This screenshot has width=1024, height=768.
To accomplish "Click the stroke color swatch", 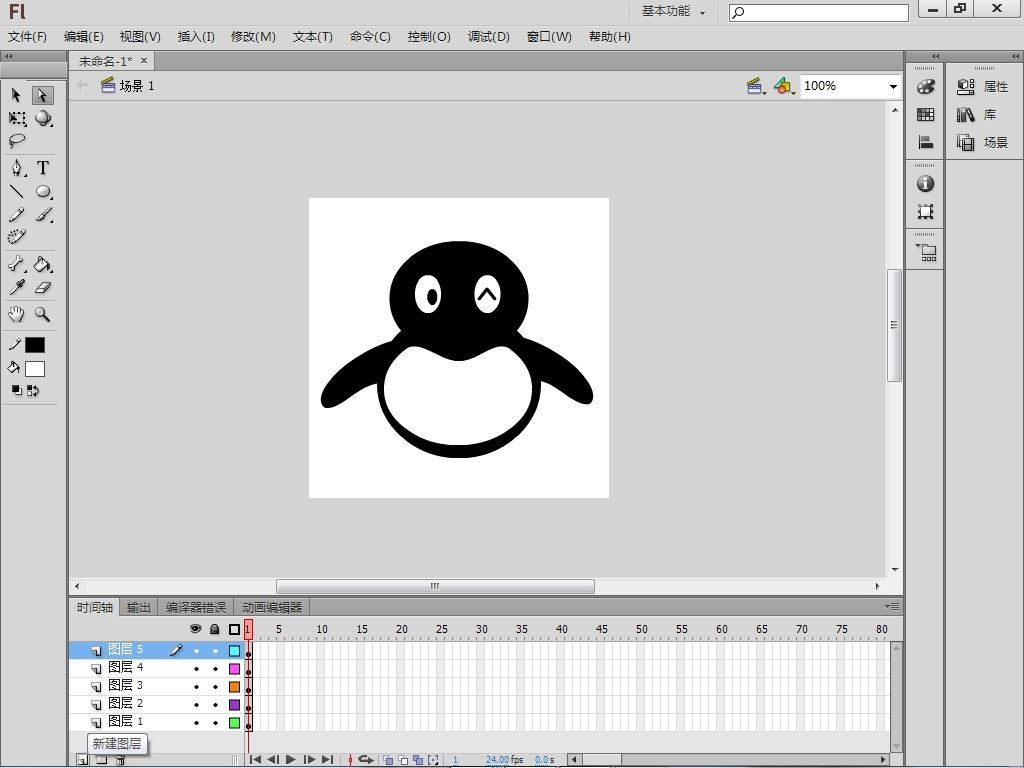I will [x=35, y=345].
